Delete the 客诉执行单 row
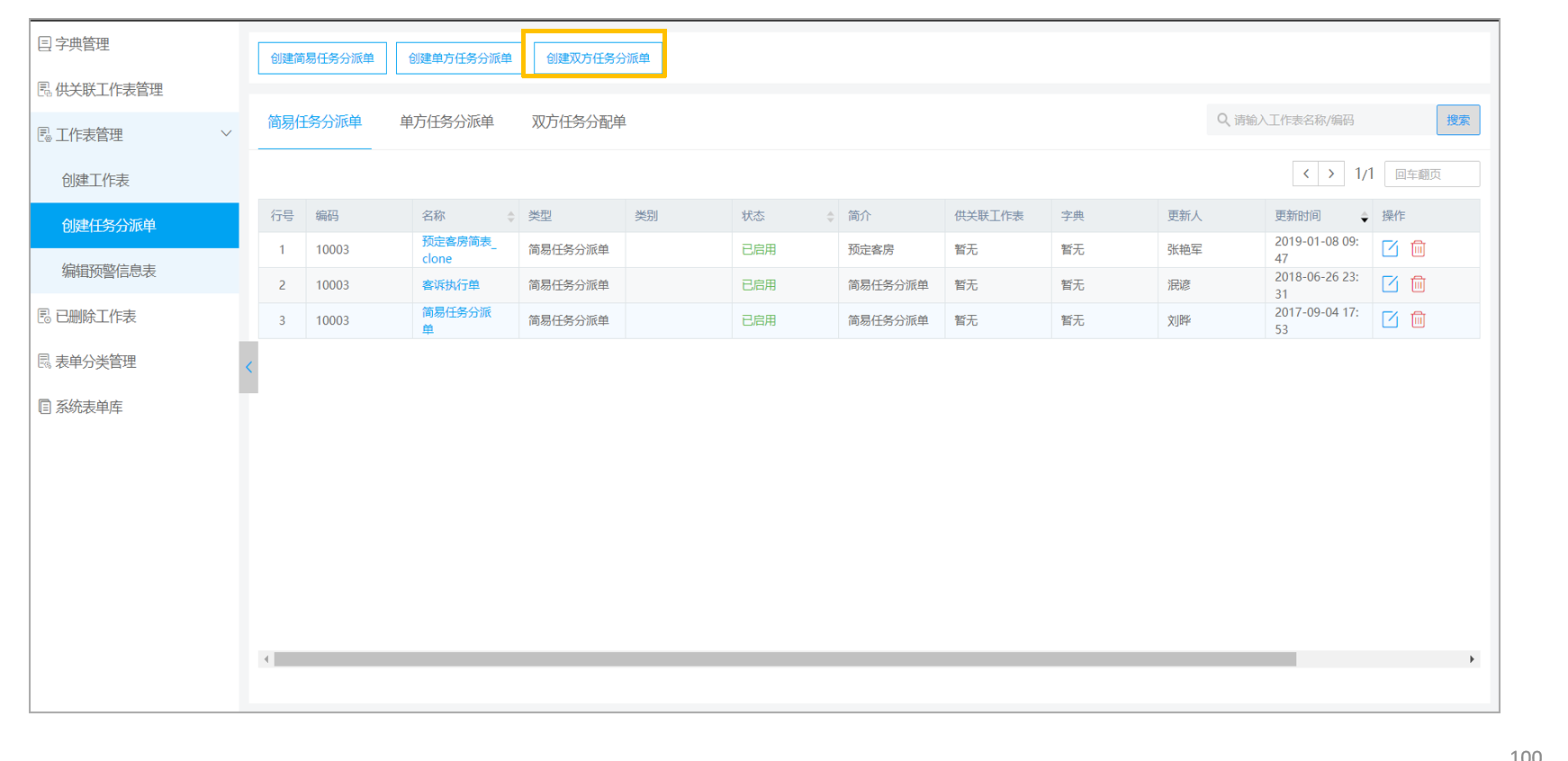This screenshot has width=1568, height=761. [1419, 284]
